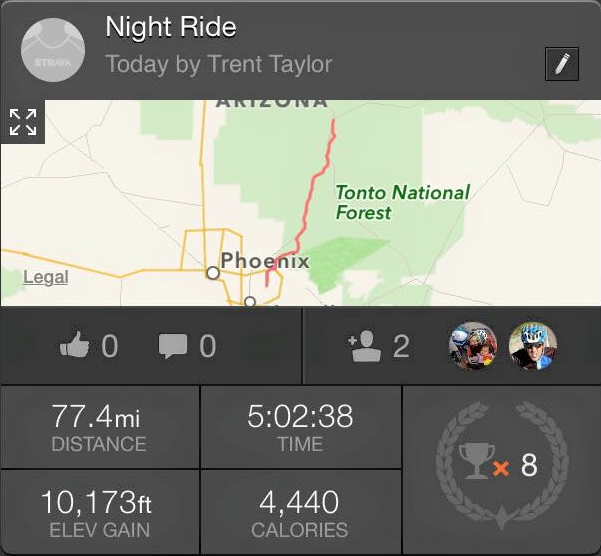
Task: Click Tonto National Forest map label
Action: click(x=402, y=202)
